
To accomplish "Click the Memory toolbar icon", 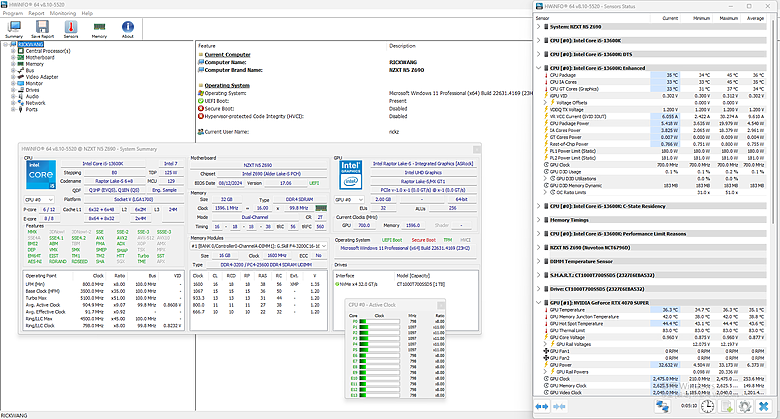I will pyautogui.click(x=99, y=29).
